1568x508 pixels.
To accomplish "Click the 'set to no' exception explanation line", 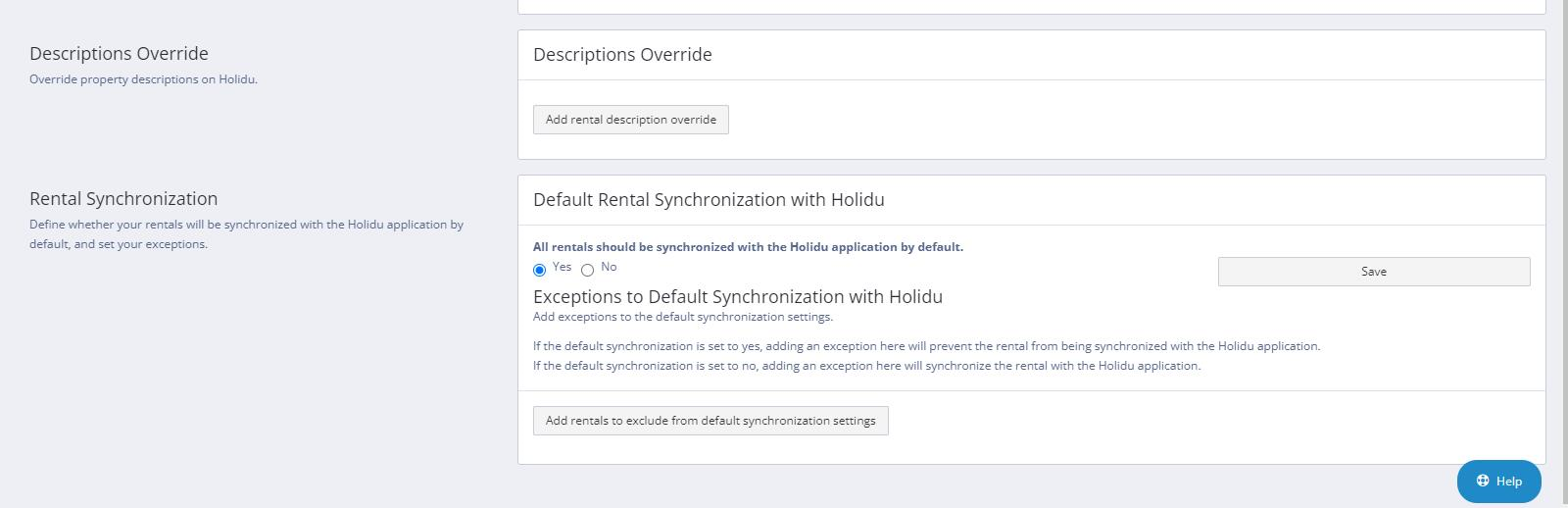I will 866,366.
